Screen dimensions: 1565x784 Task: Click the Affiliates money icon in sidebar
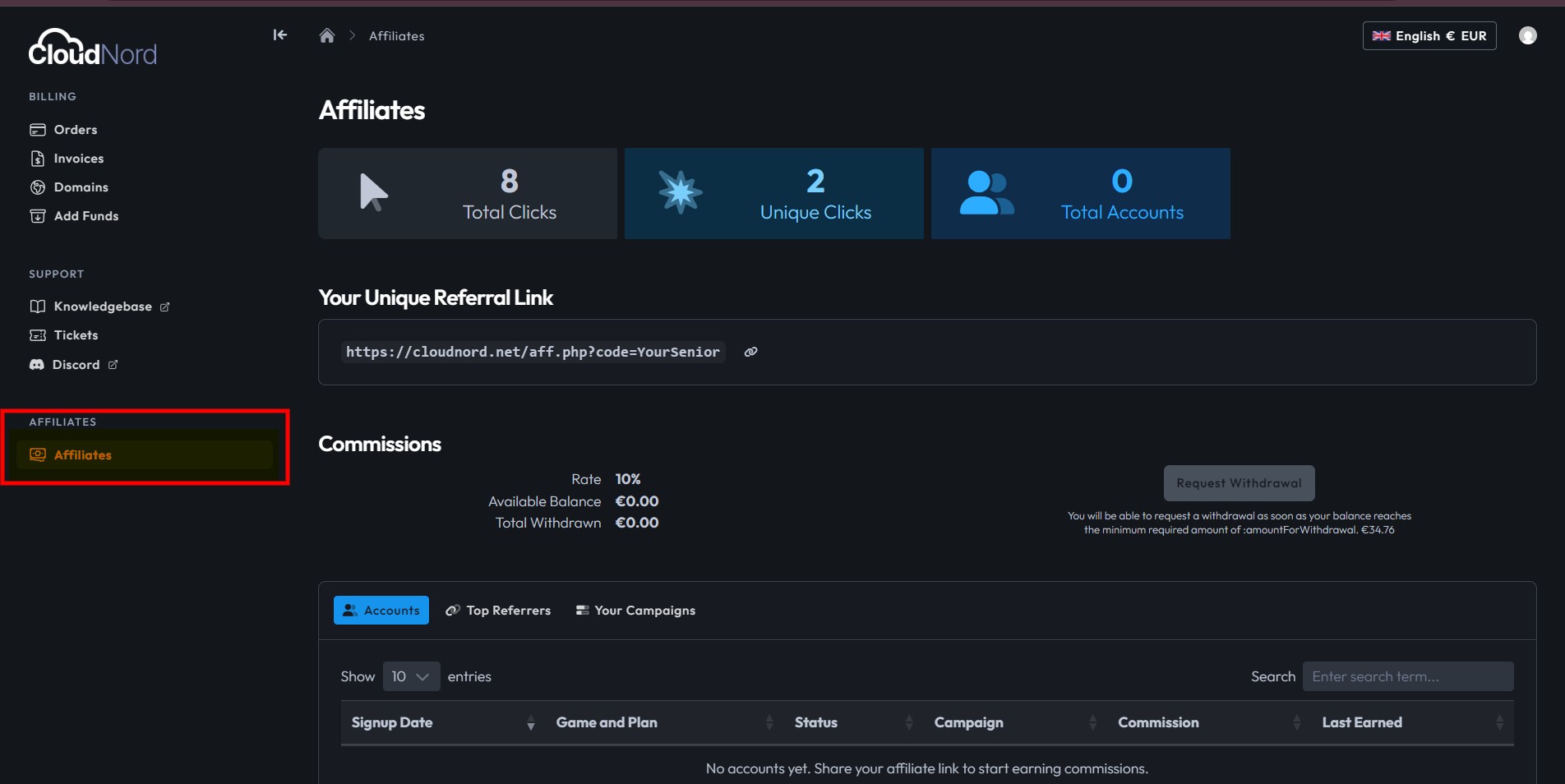pyautogui.click(x=38, y=454)
